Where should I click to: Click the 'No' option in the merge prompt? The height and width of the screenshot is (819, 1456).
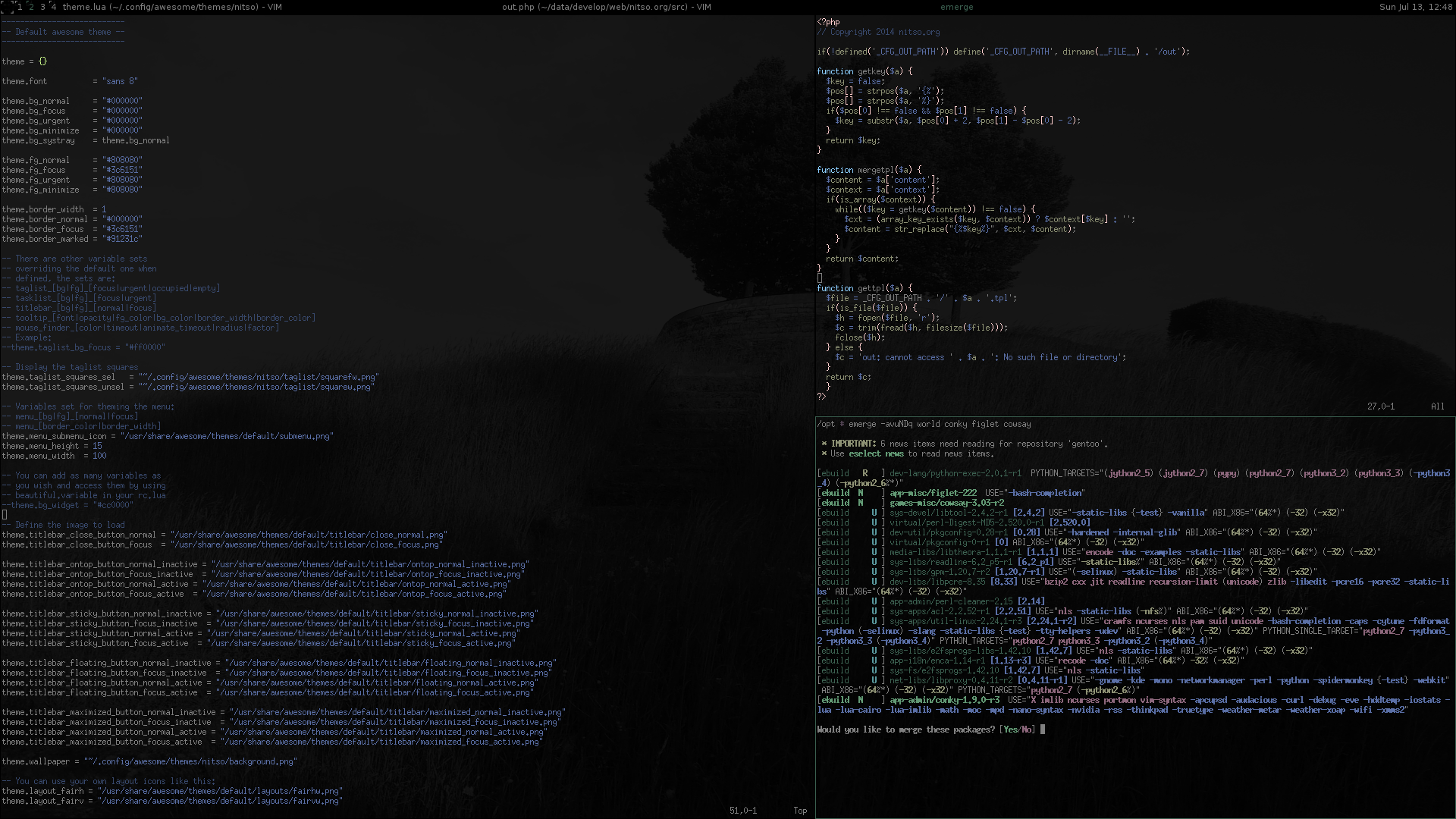pos(1028,730)
